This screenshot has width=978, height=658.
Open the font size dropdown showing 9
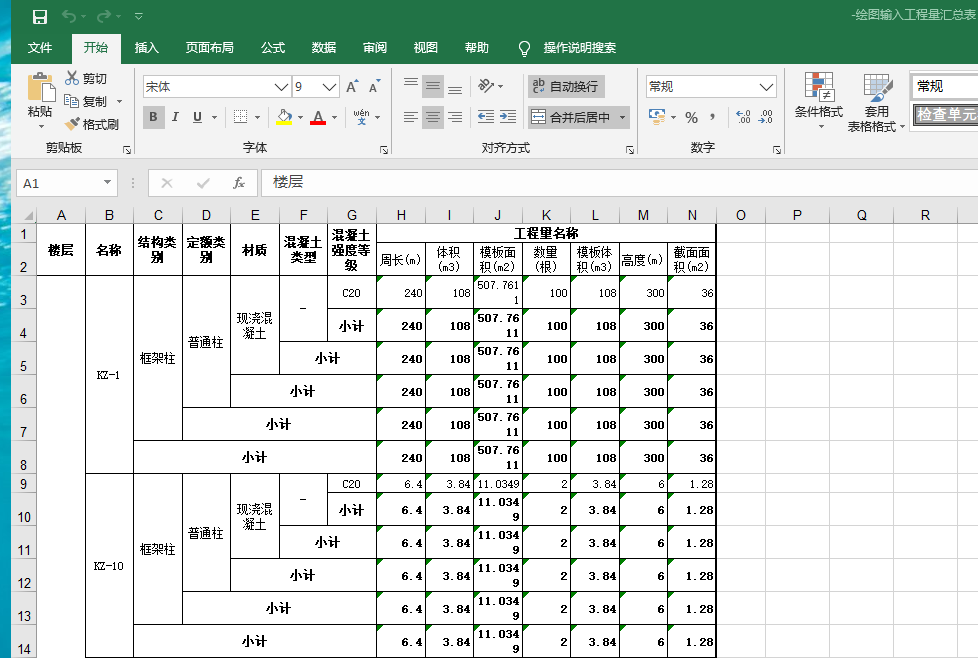(x=330, y=87)
